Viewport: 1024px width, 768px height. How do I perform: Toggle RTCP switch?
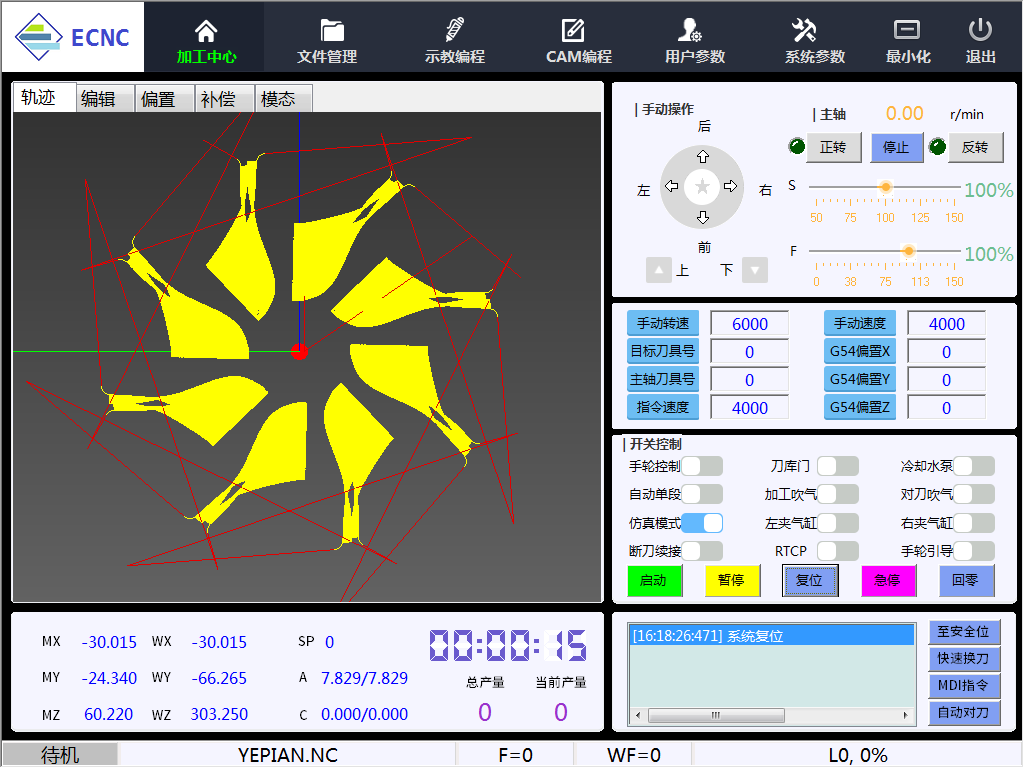[838, 551]
